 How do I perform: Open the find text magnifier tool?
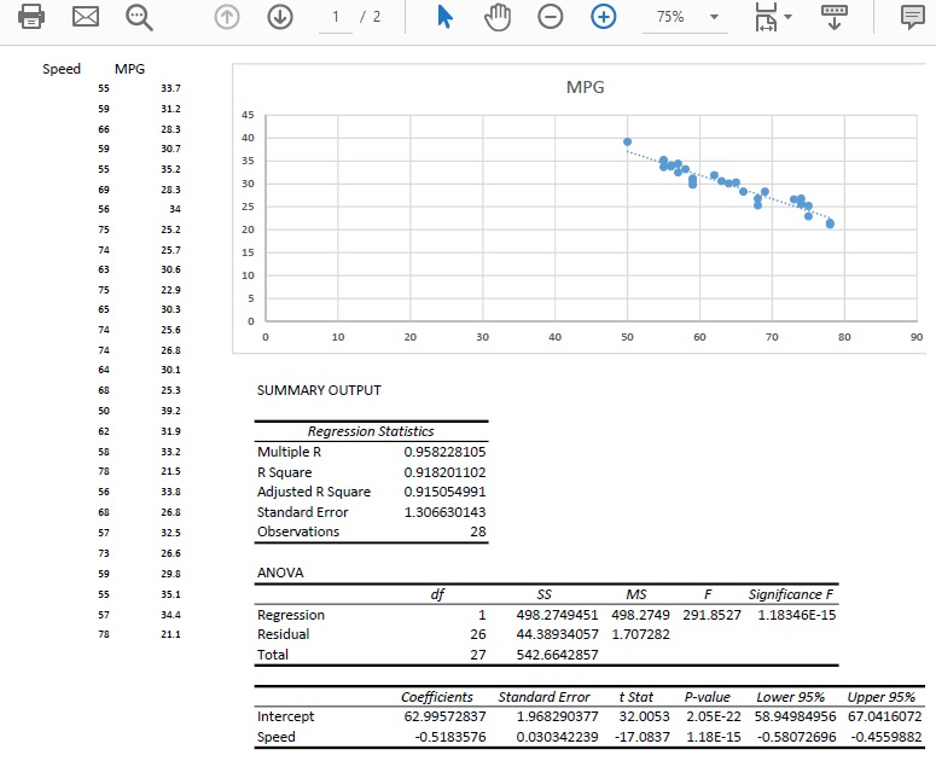(139, 17)
